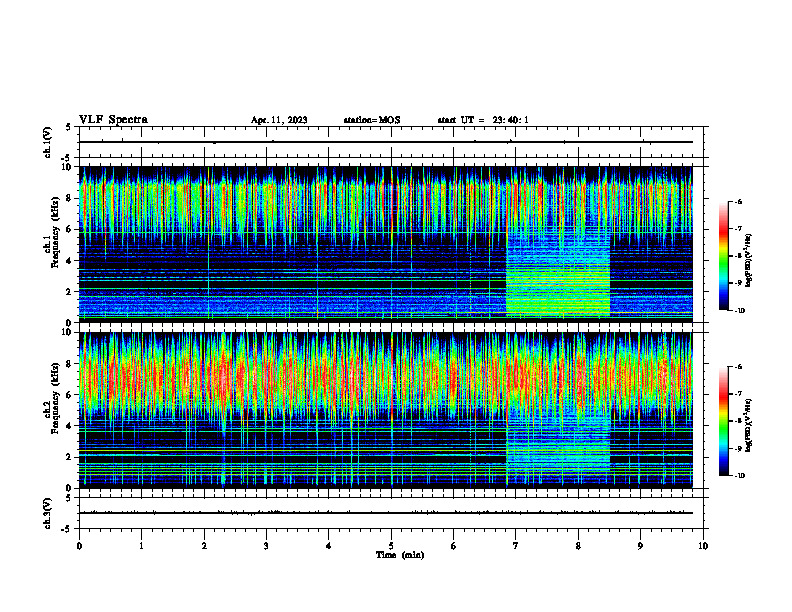Click the "8" kHz tick of ch.2 panel
Screen dimensions: 792x612
(70, 364)
